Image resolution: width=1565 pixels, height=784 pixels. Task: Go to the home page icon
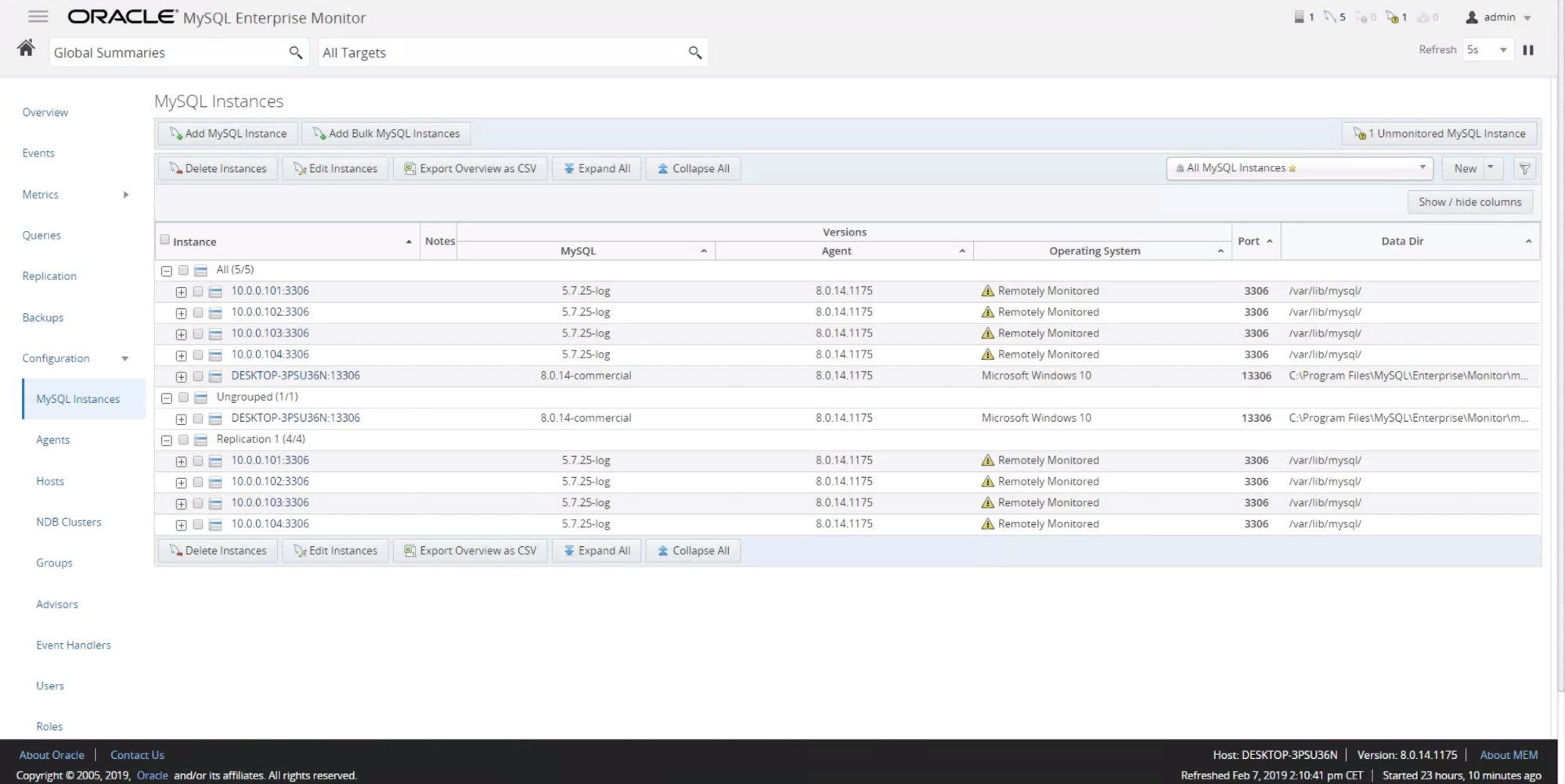pos(26,49)
